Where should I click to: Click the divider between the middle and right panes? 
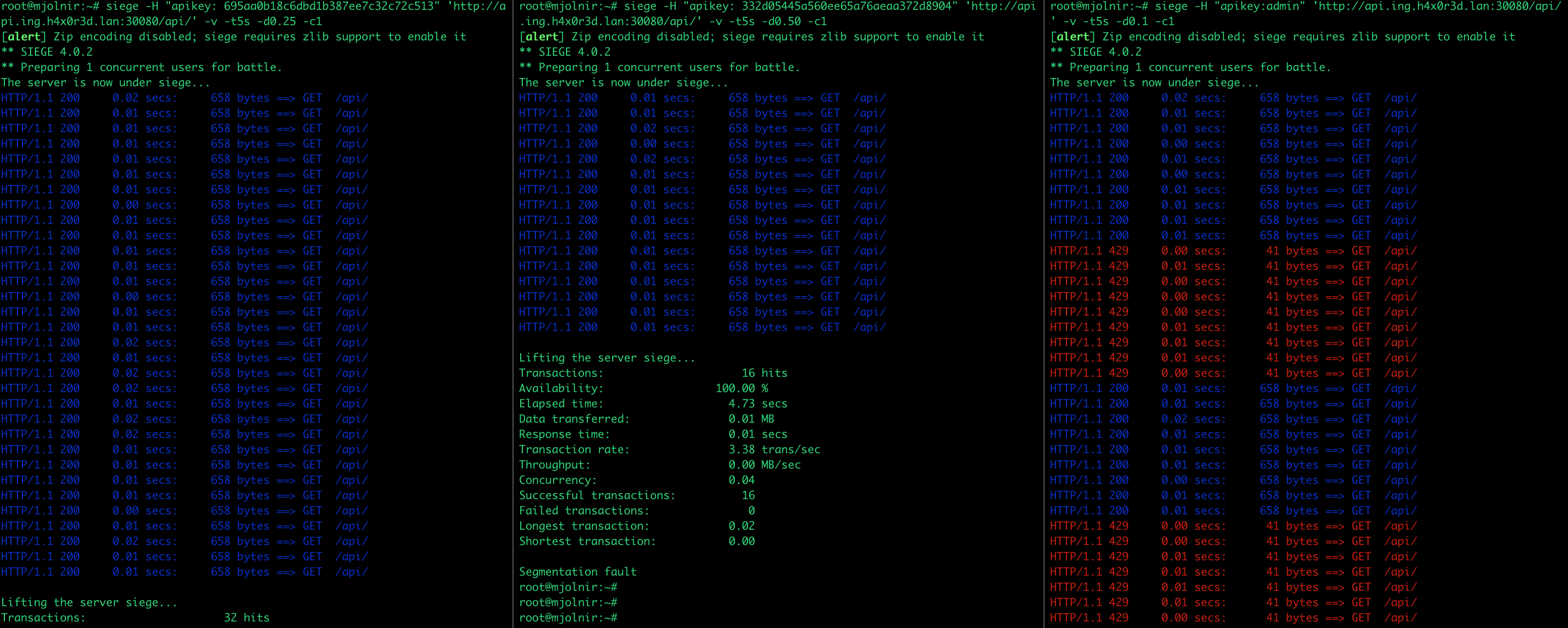[1045, 314]
